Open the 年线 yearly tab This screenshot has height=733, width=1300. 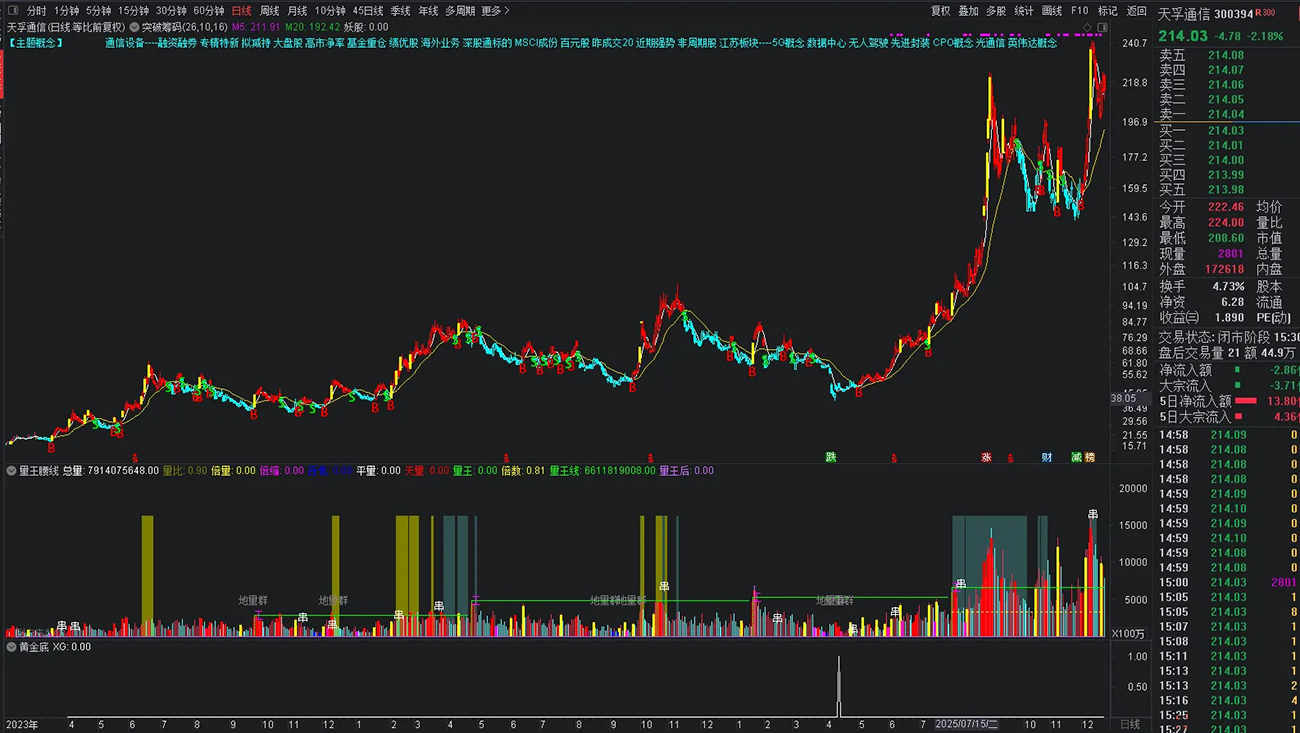428,11
